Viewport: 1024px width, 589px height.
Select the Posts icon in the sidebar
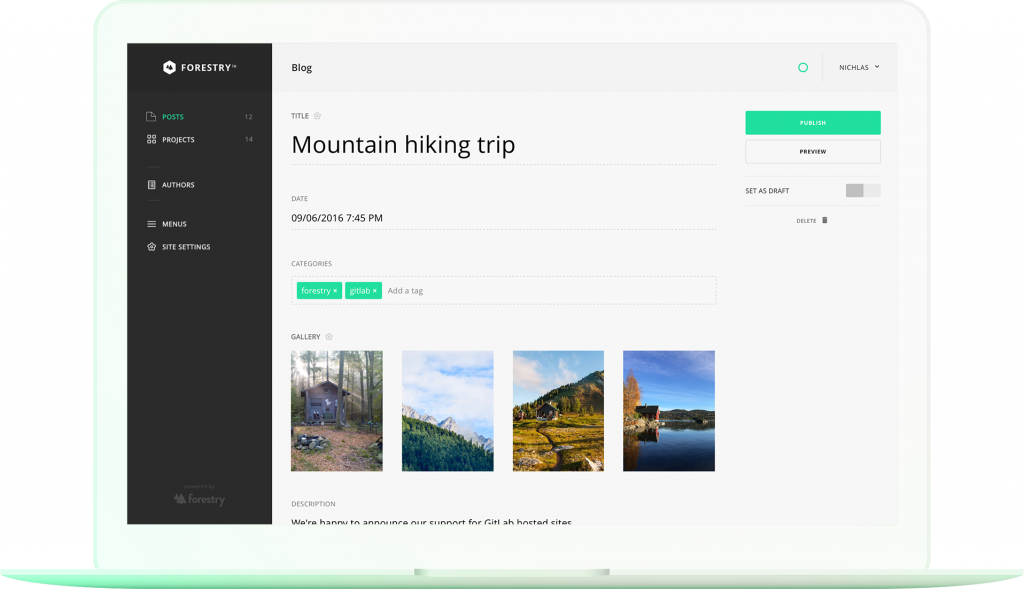point(150,117)
